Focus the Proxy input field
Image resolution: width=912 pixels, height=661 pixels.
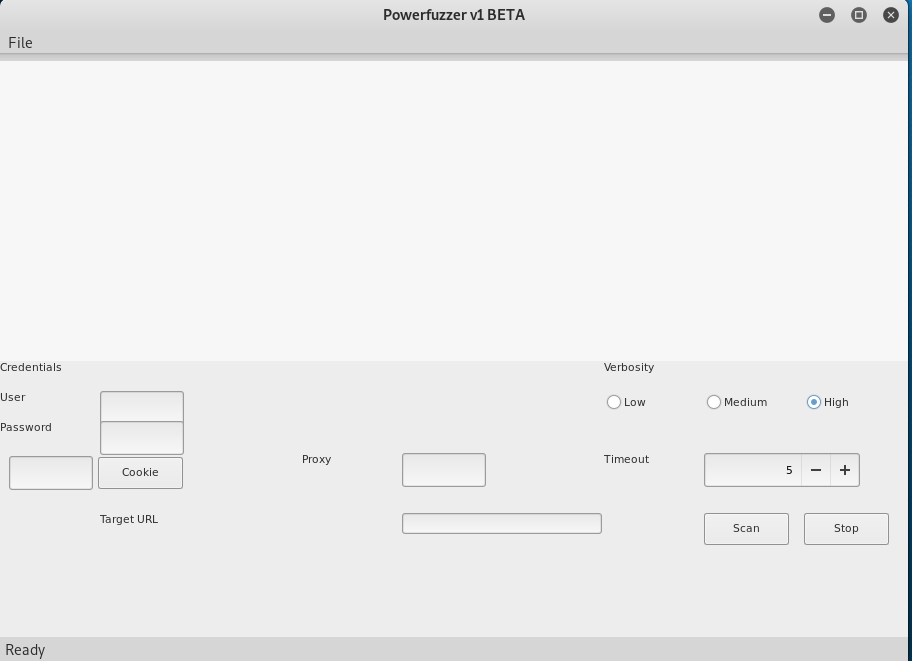pos(444,470)
